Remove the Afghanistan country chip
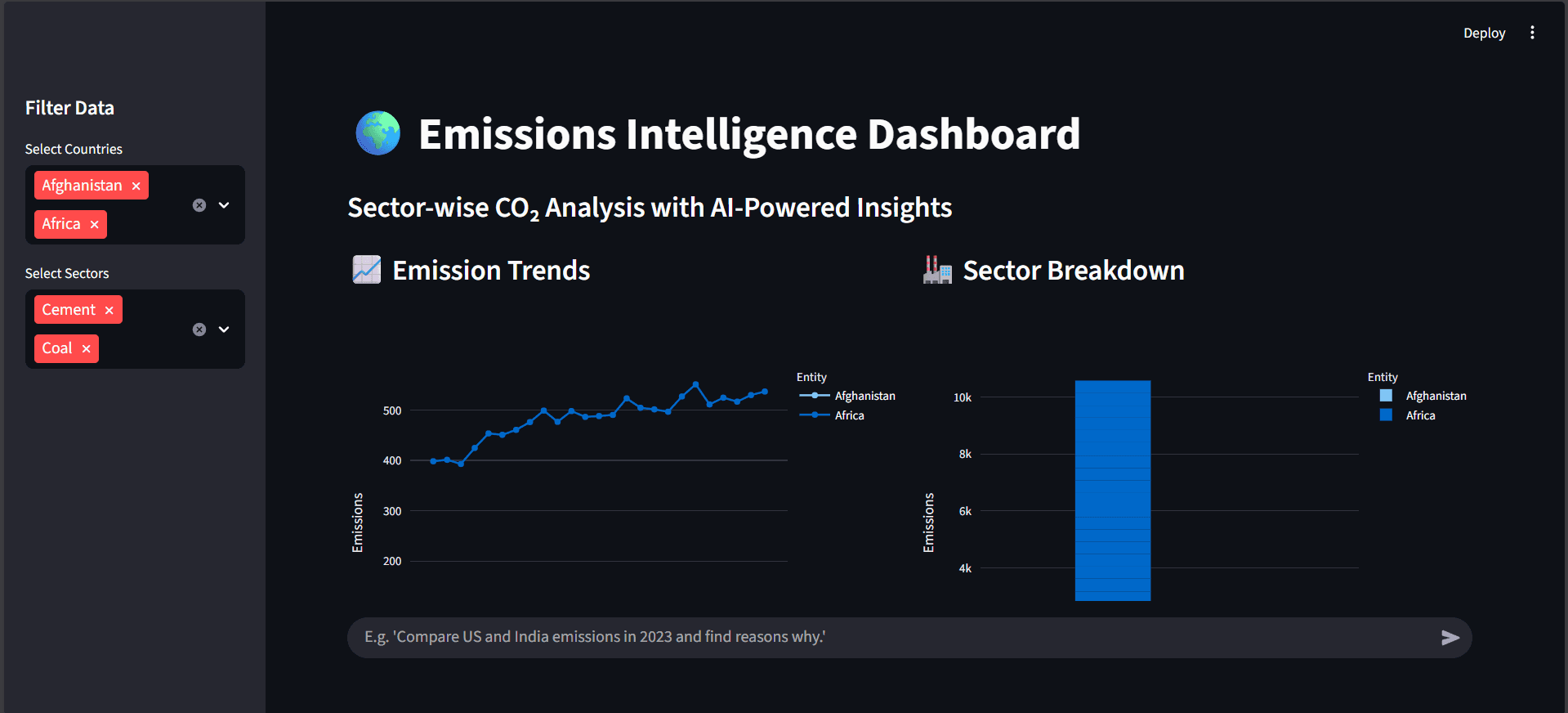Screen dimensions: 1568x713 pyautogui.click(x=136, y=185)
